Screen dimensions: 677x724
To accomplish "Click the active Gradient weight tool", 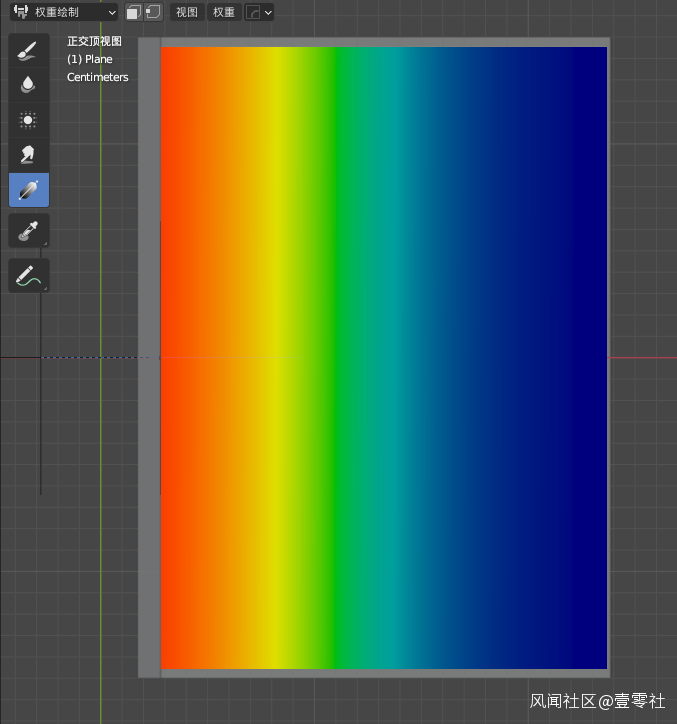I will click(28, 190).
